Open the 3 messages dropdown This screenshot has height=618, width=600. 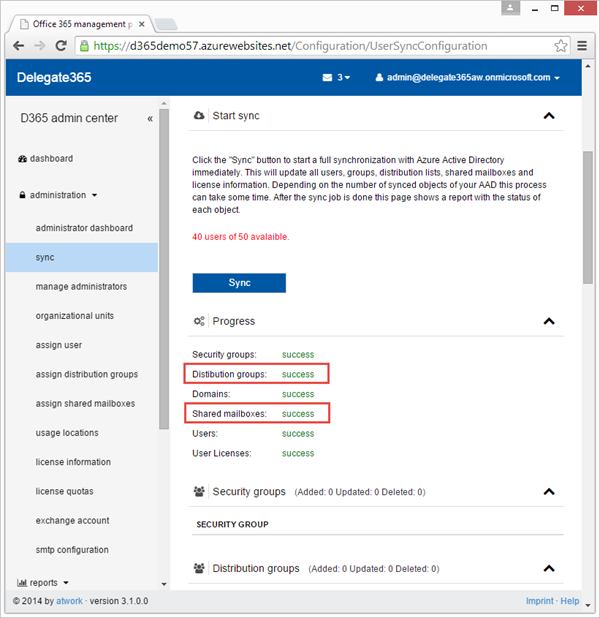click(x=343, y=78)
